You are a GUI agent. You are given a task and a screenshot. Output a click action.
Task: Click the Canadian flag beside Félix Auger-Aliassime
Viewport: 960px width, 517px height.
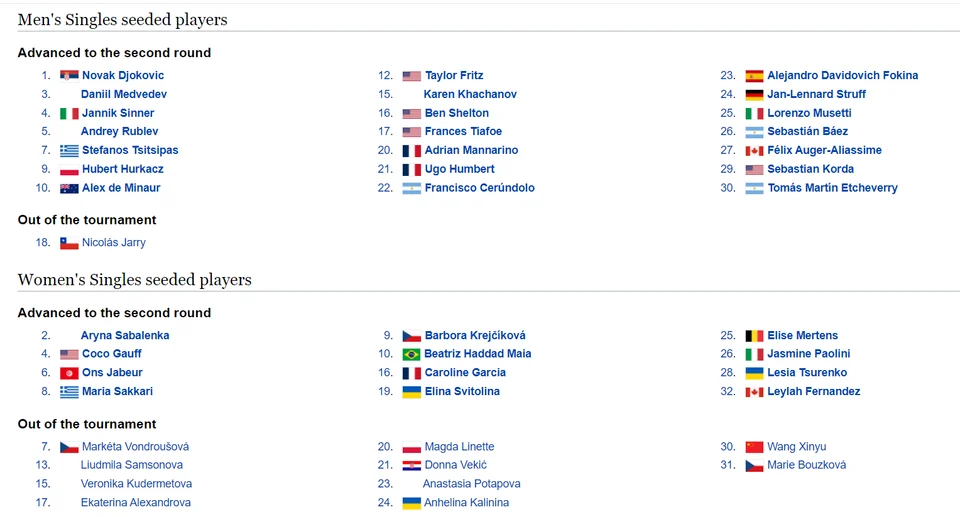click(754, 151)
